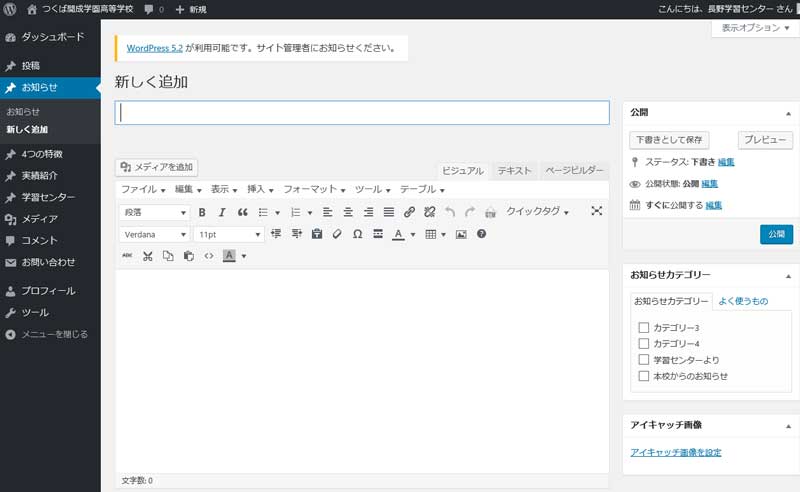The height and width of the screenshot is (492, 800).
Task: Remove link with the unlink icon
Action: 430,212
